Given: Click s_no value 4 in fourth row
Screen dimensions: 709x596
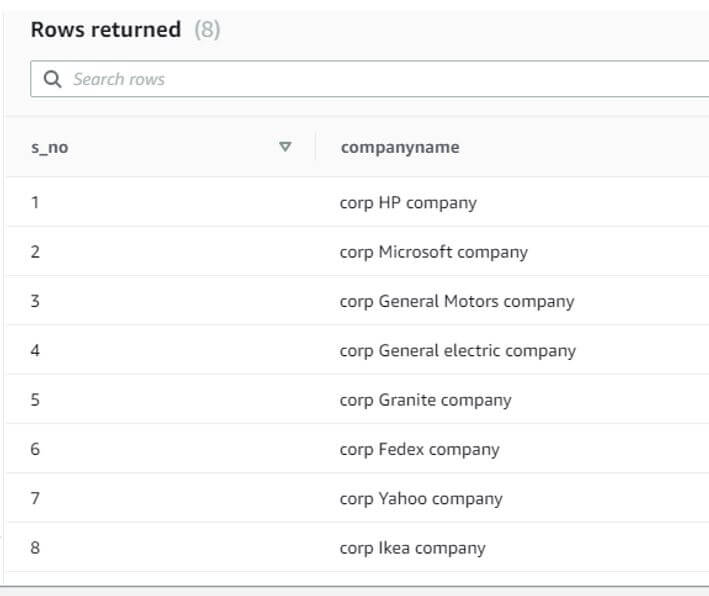Looking at the screenshot, I should [35, 351].
